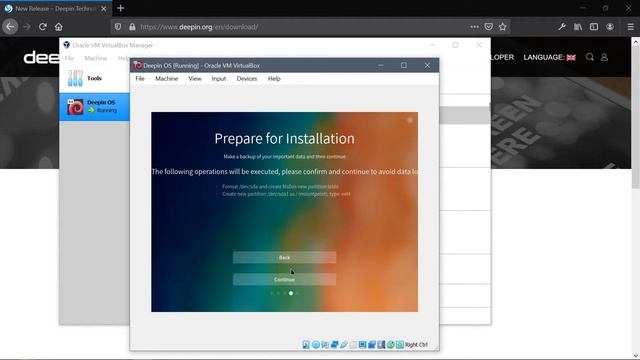
Task: Bookmark this page with the star icon
Action: coord(503,27)
